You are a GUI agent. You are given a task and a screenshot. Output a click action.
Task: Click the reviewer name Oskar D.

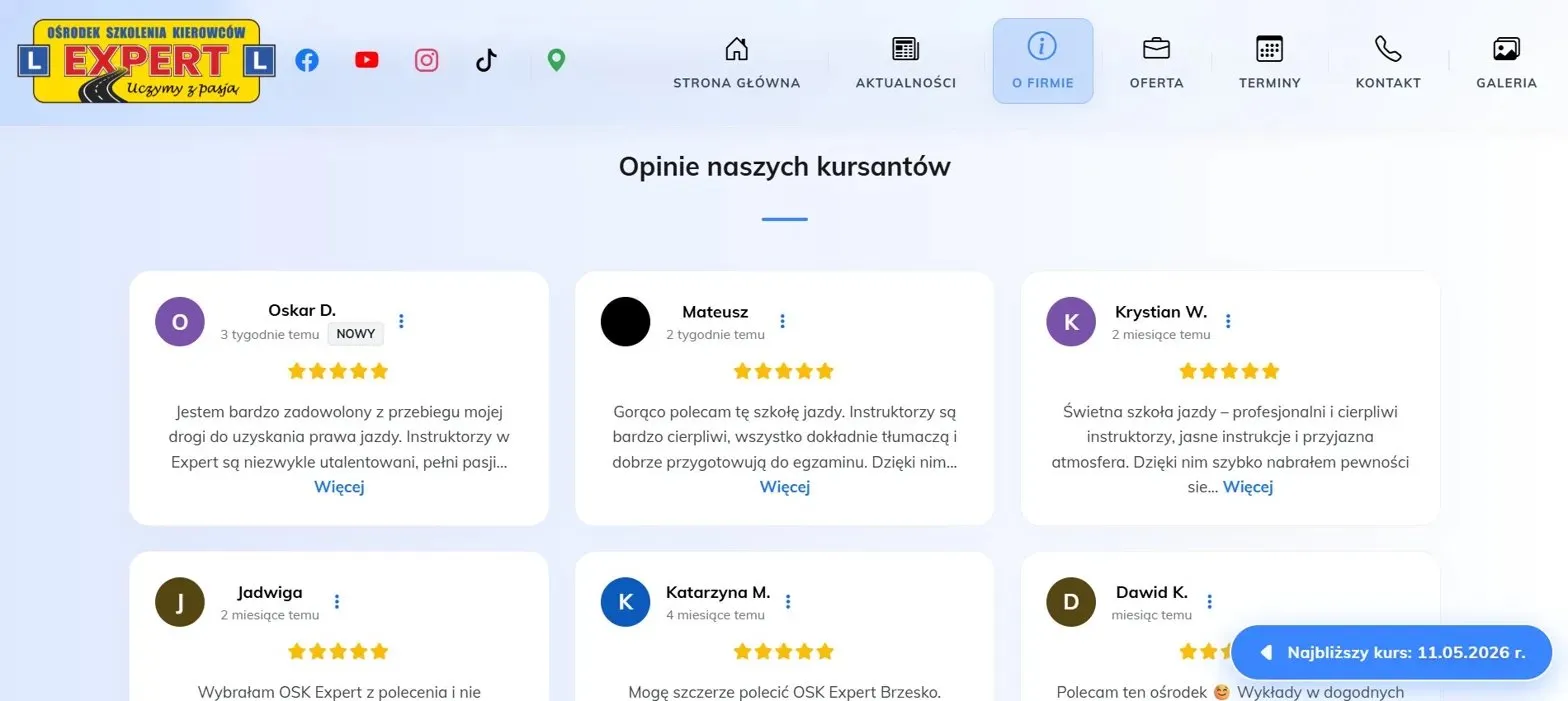coord(302,311)
